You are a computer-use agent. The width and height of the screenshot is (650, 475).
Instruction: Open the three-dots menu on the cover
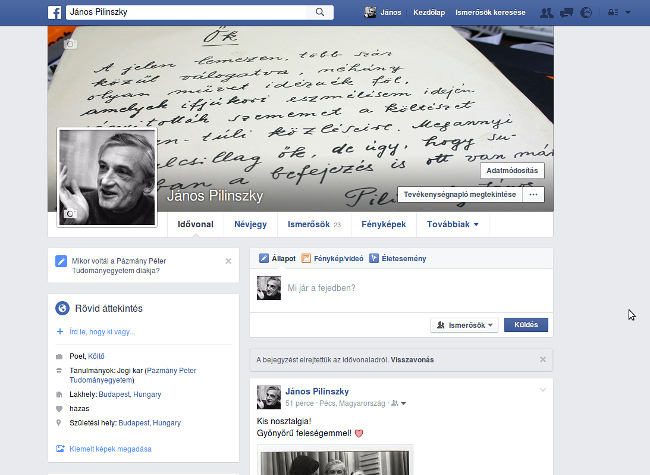click(534, 194)
